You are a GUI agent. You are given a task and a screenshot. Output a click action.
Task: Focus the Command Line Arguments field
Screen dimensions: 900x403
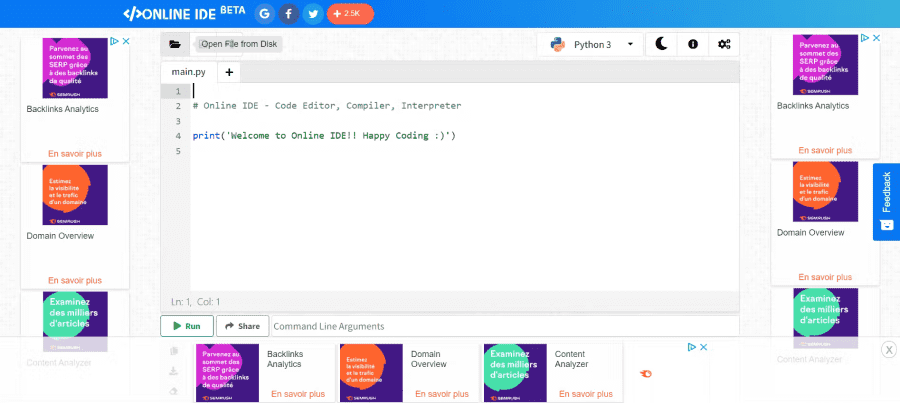click(x=505, y=326)
